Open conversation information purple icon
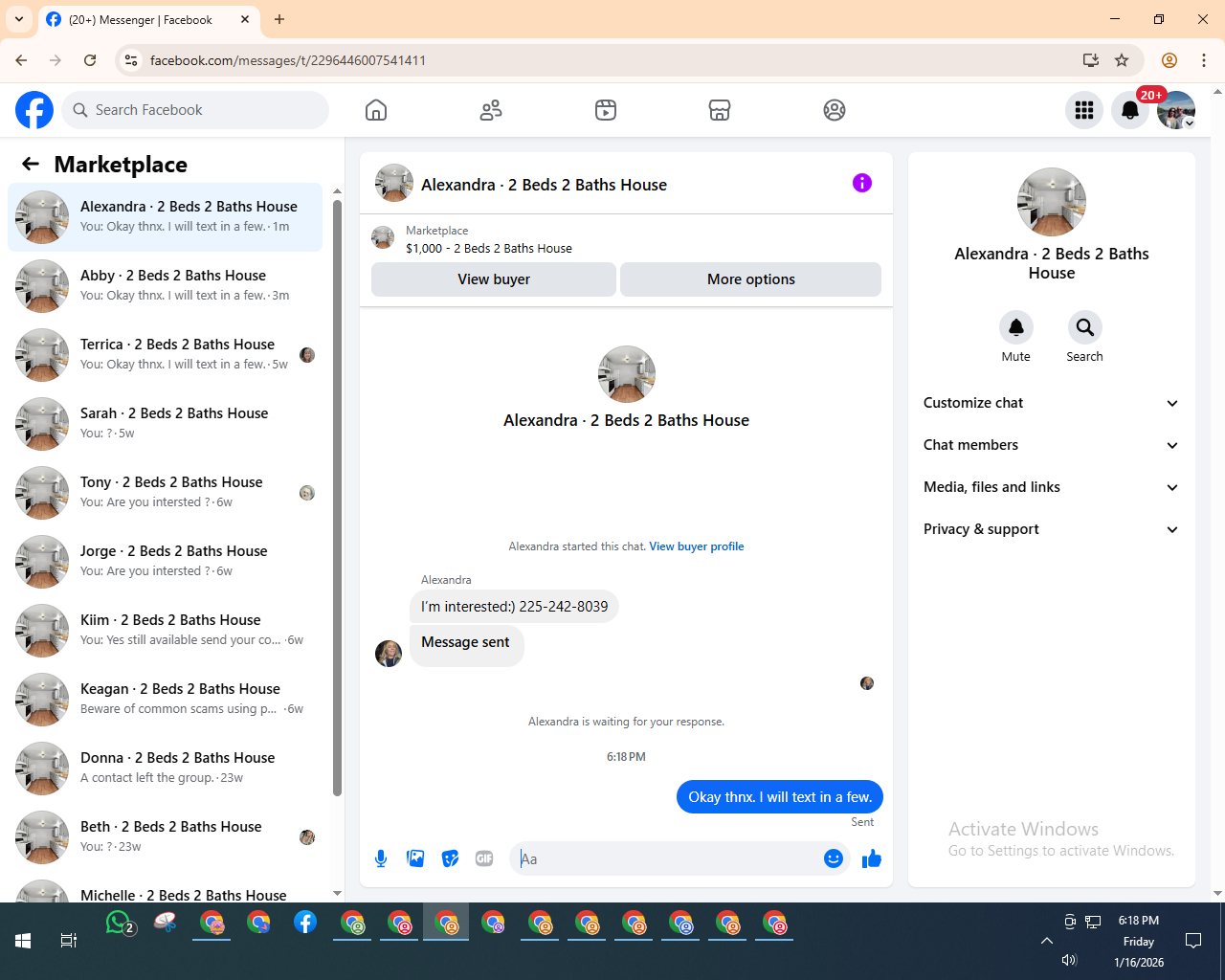This screenshot has height=980, width=1225. (862, 183)
